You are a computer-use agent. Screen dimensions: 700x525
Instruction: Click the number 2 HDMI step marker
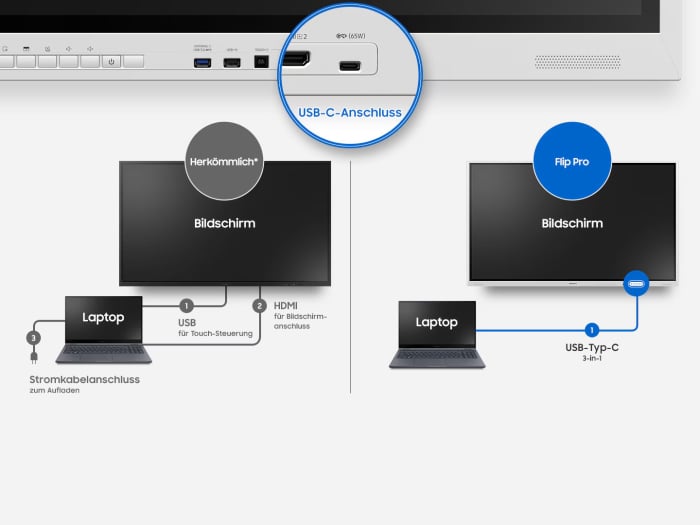point(260,306)
